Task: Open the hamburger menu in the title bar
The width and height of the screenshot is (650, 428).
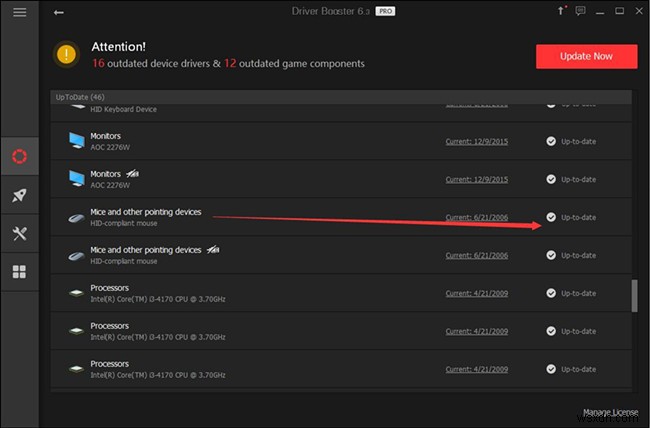Action: pos(19,12)
